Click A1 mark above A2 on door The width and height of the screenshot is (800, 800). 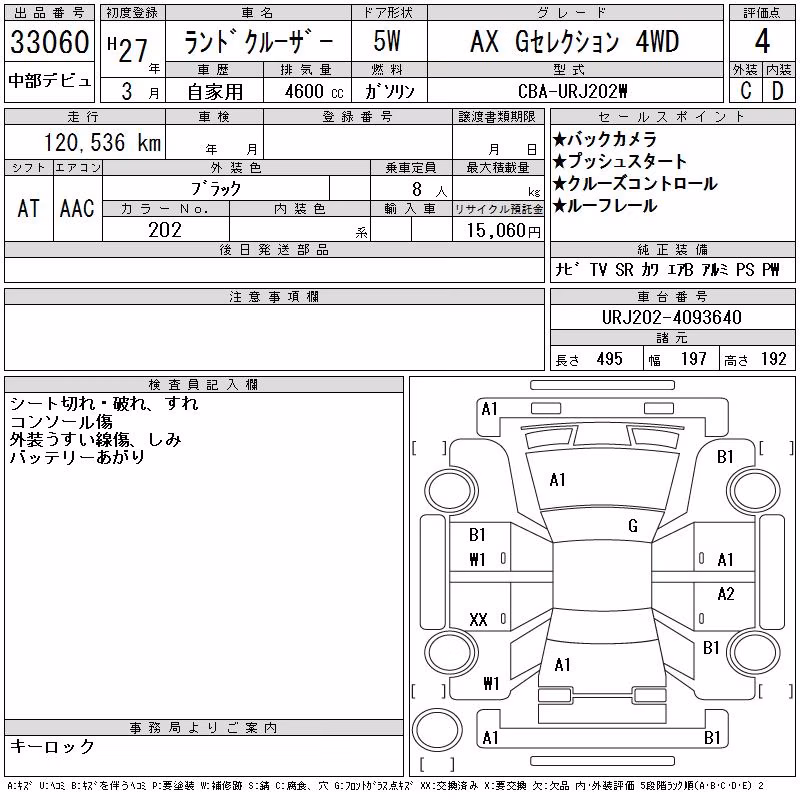[x=725, y=560]
